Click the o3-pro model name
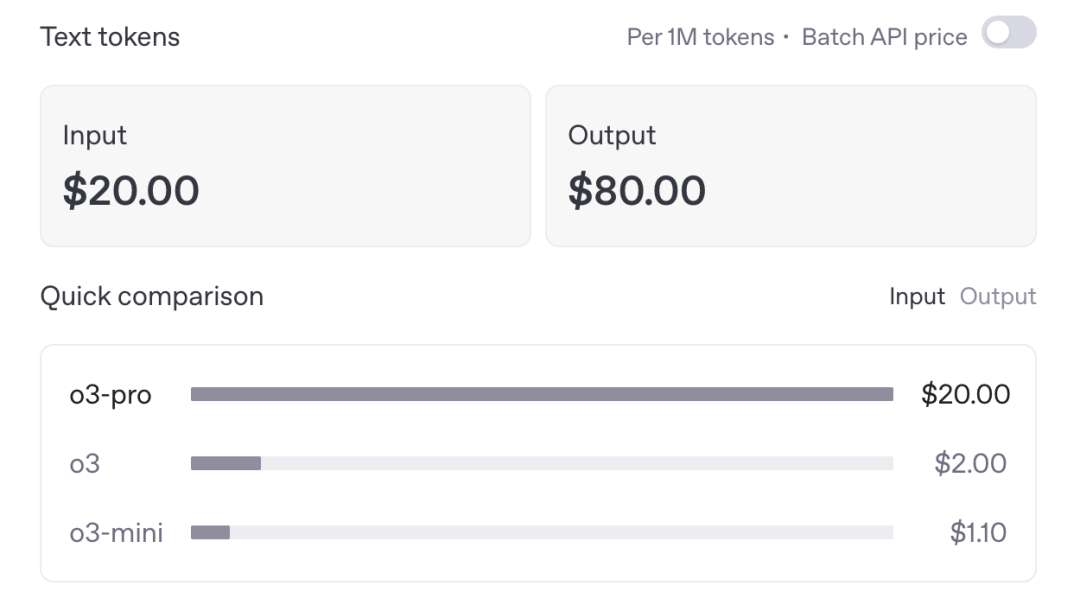1080x605 pixels. coord(110,395)
